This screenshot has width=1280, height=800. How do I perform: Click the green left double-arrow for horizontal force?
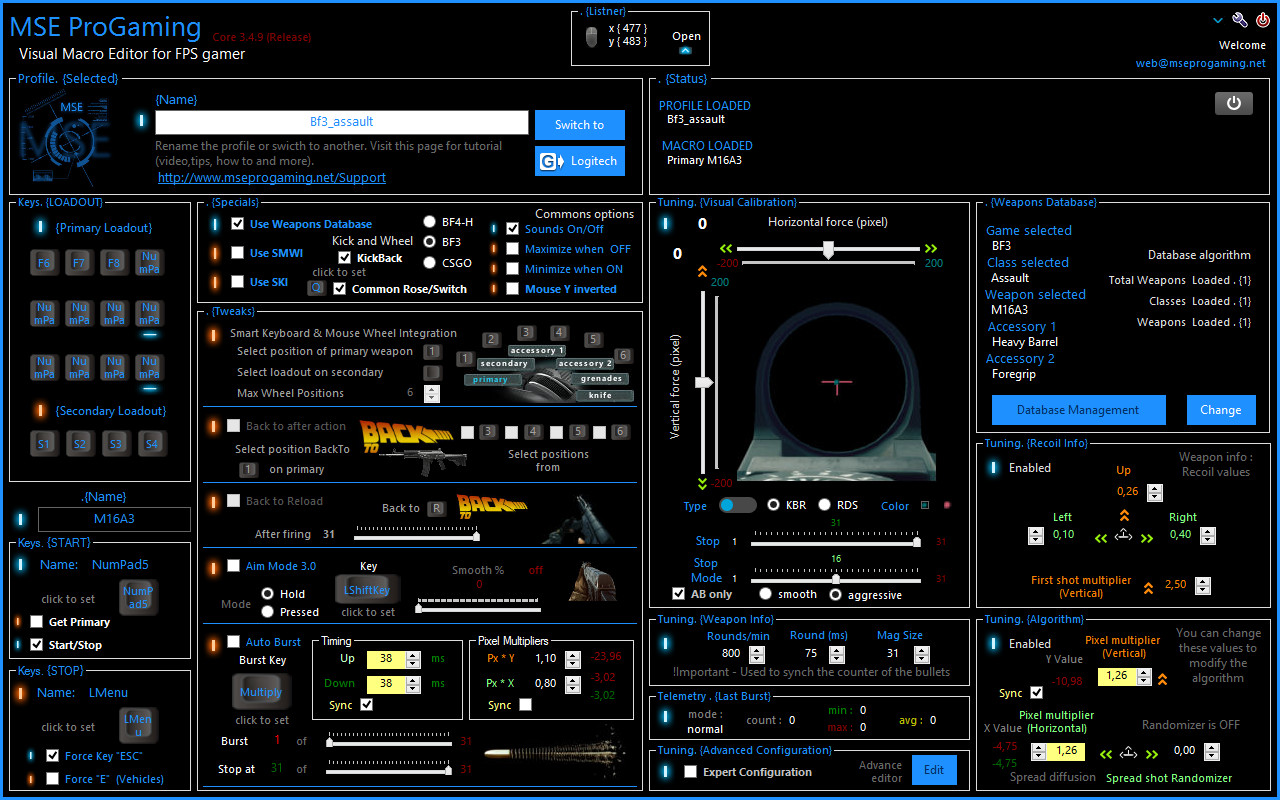728,248
